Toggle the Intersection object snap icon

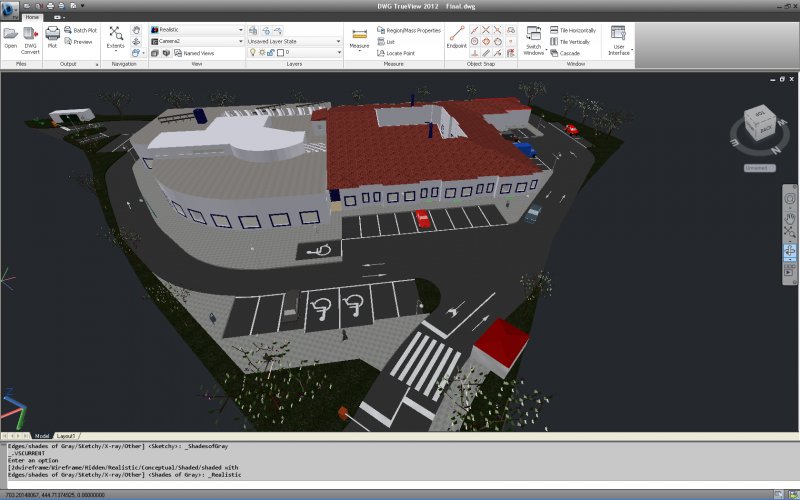(486, 30)
